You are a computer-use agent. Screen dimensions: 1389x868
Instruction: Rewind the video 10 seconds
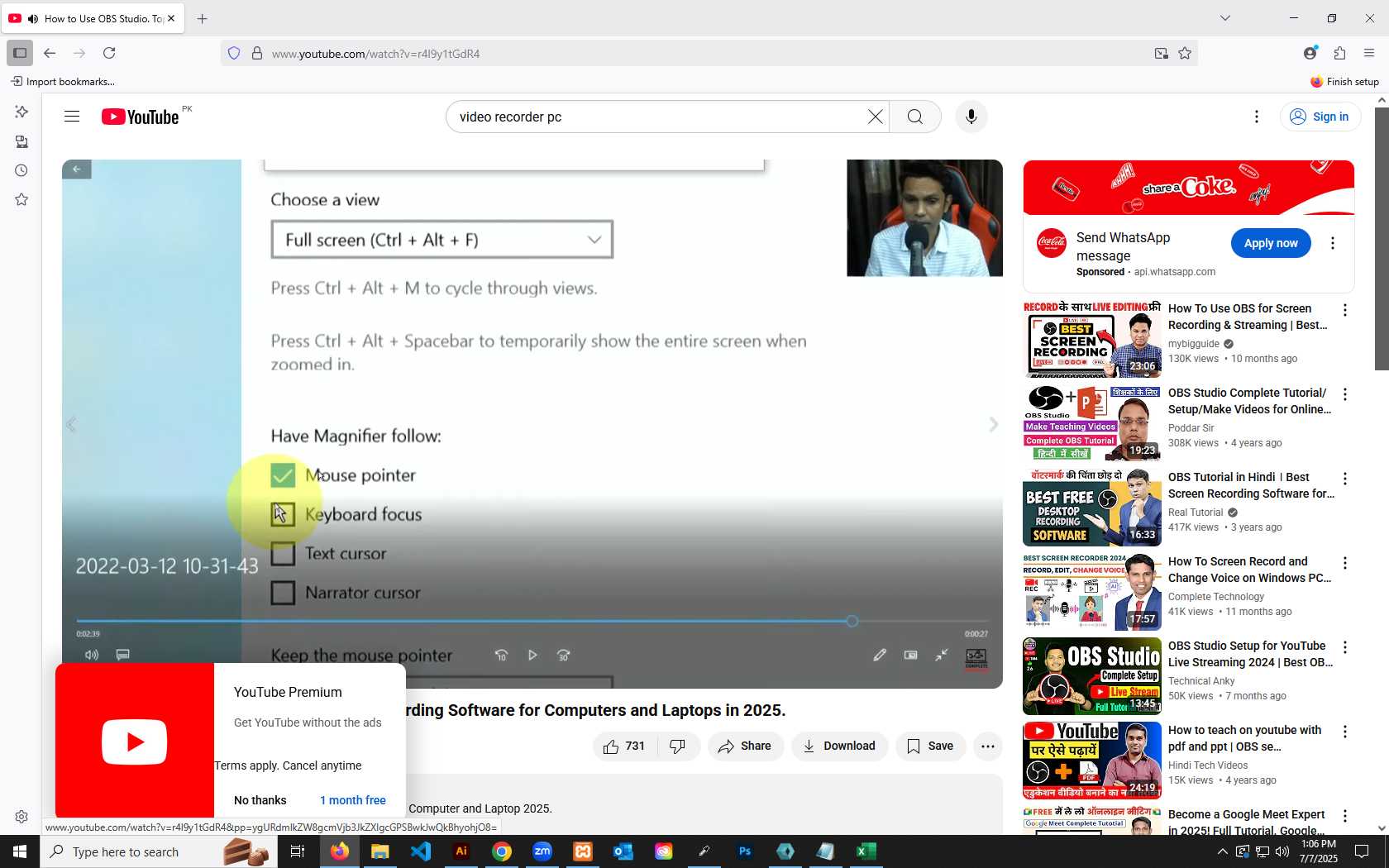[501, 655]
